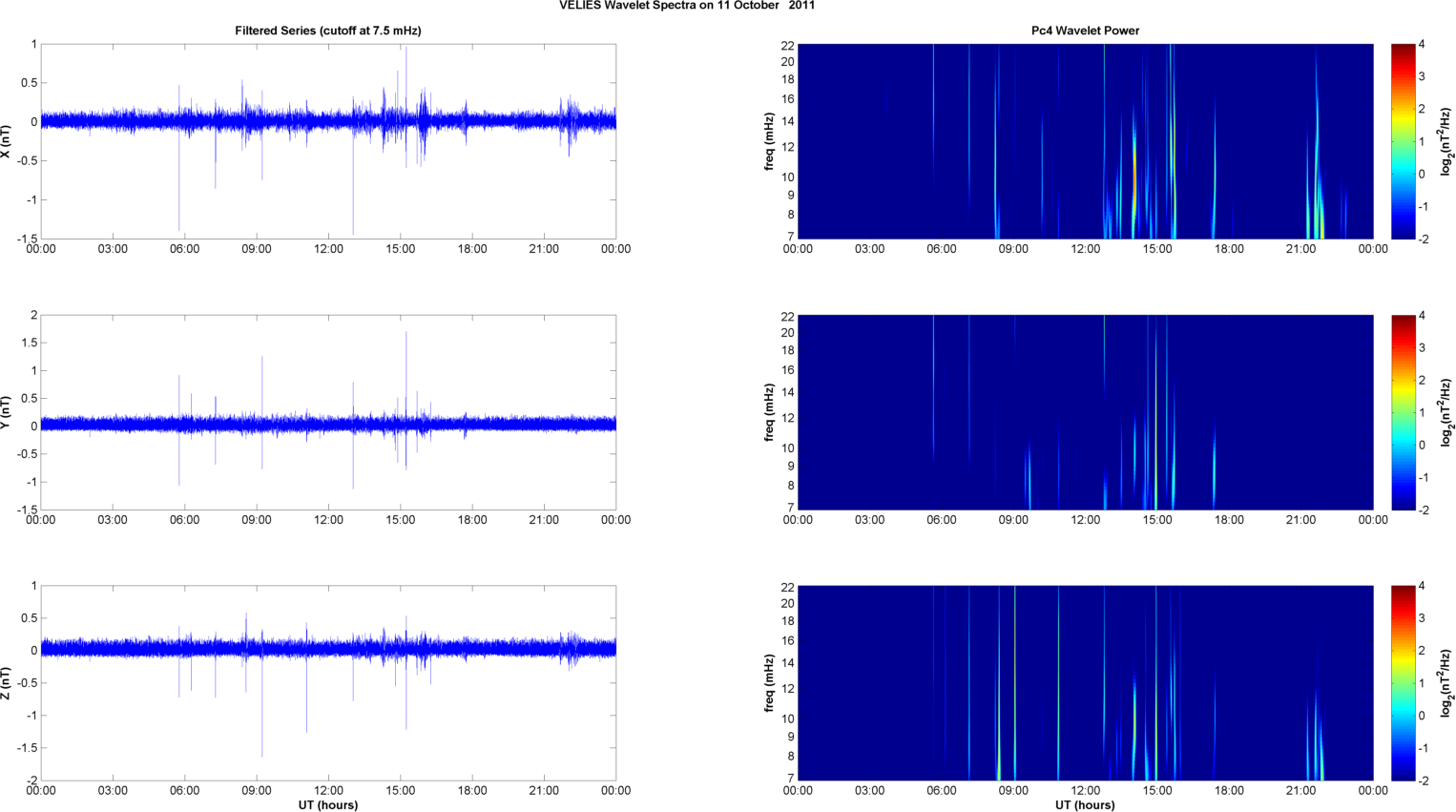Click the 14 frequency tick on the middle spectrogram
Image resolution: width=1456 pixels, height=812 pixels.
(788, 392)
